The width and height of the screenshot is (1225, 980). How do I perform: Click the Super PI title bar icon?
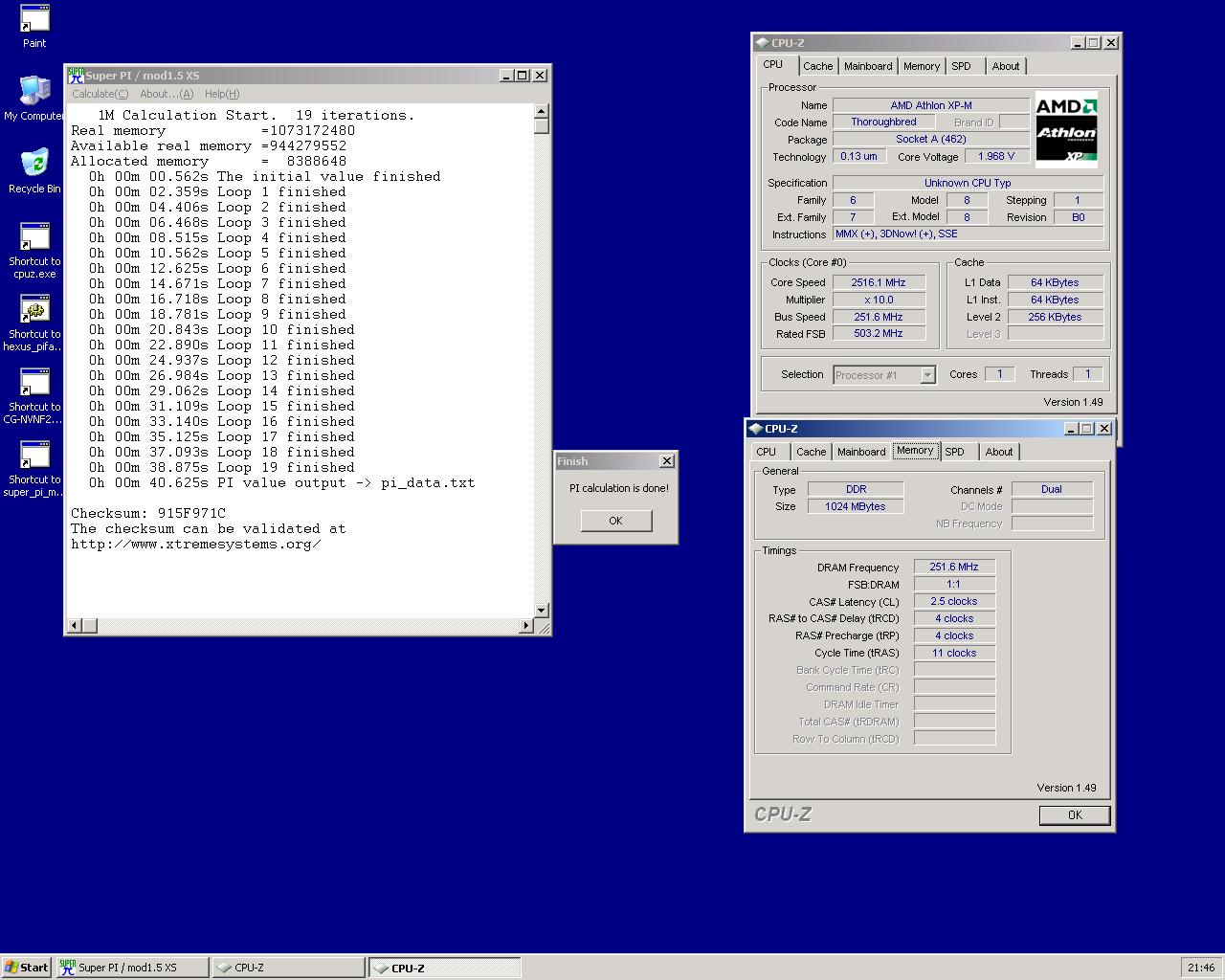(76, 75)
